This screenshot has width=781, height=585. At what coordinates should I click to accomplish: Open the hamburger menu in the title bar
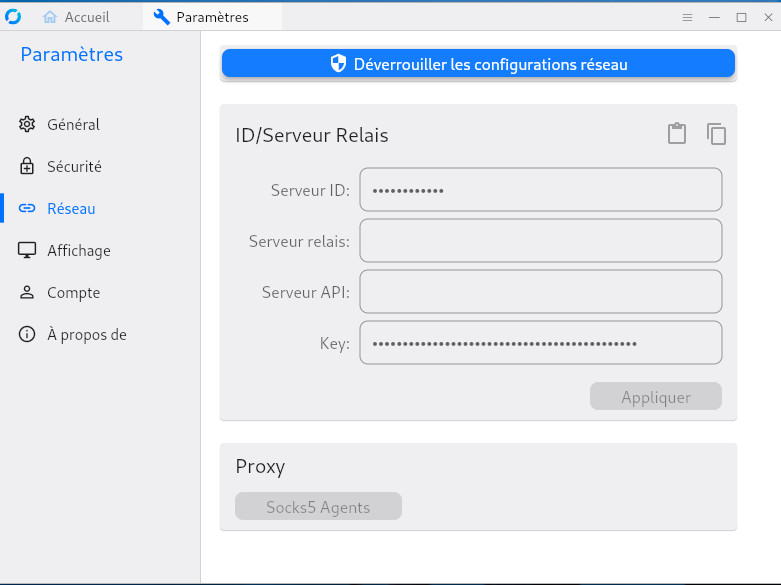point(687,17)
